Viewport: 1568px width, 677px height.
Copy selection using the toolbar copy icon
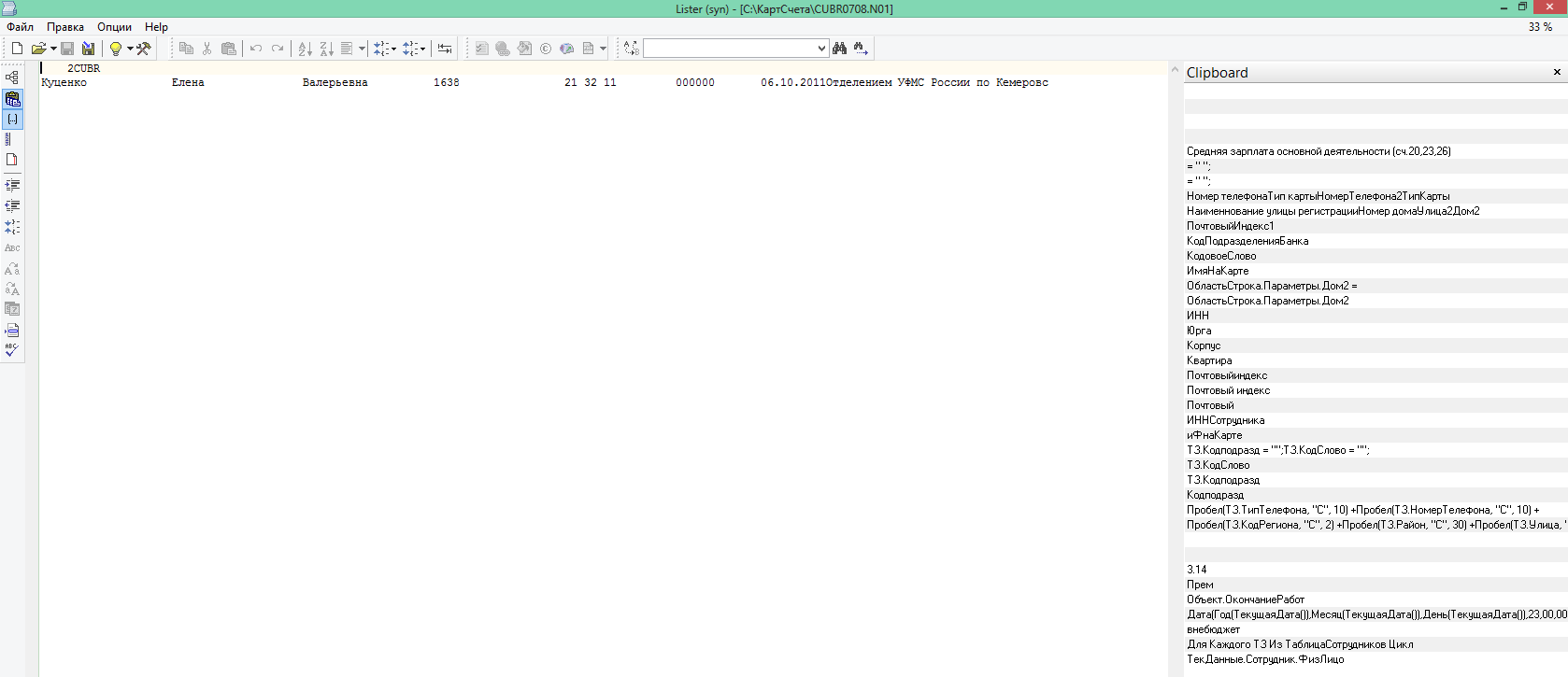pos(186,49)
